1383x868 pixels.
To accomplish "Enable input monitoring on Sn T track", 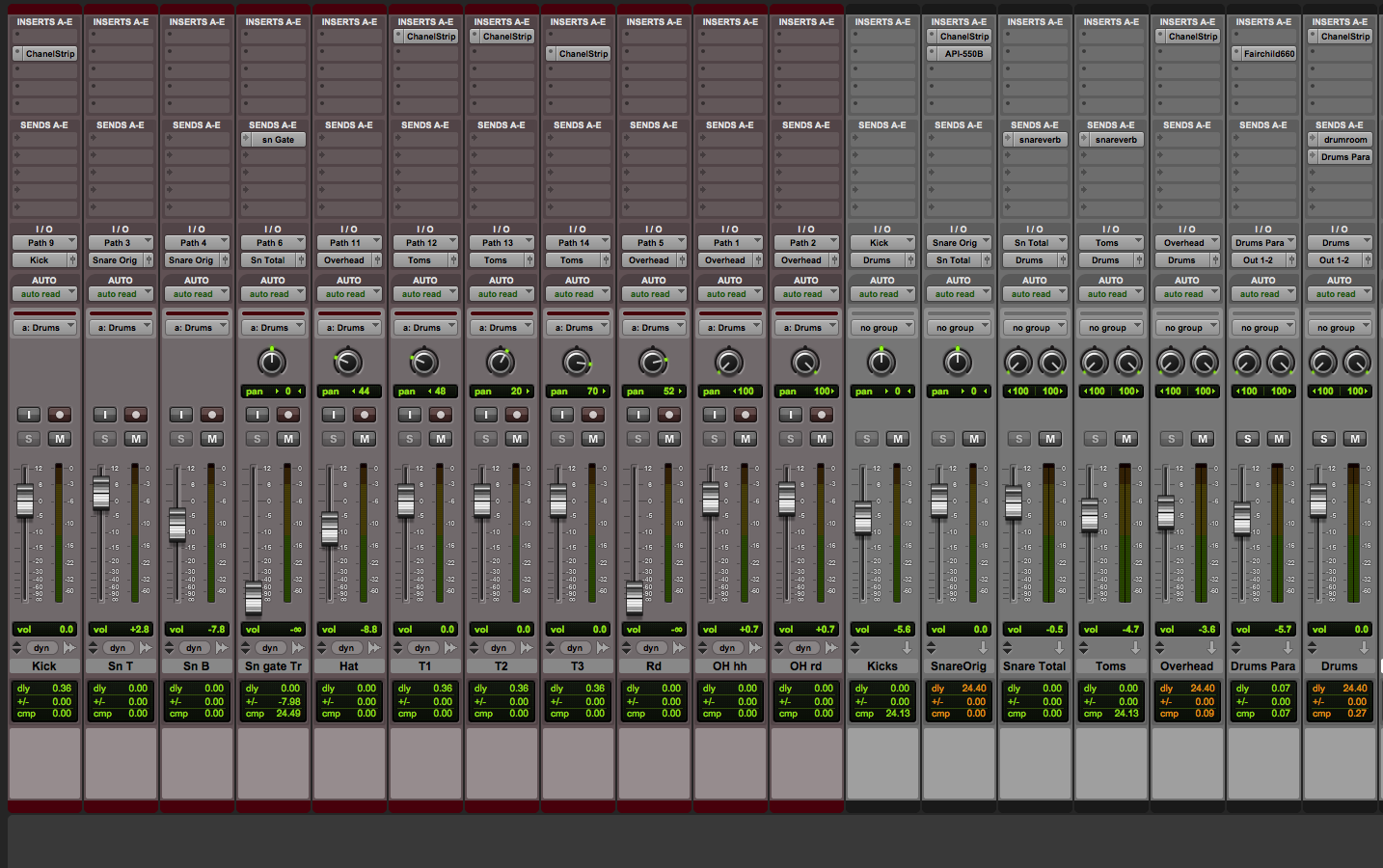I will [105, 415].
